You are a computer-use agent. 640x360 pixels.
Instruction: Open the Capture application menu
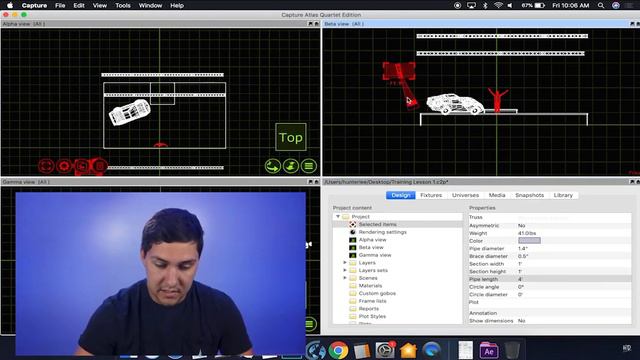[x=34, y=5]
